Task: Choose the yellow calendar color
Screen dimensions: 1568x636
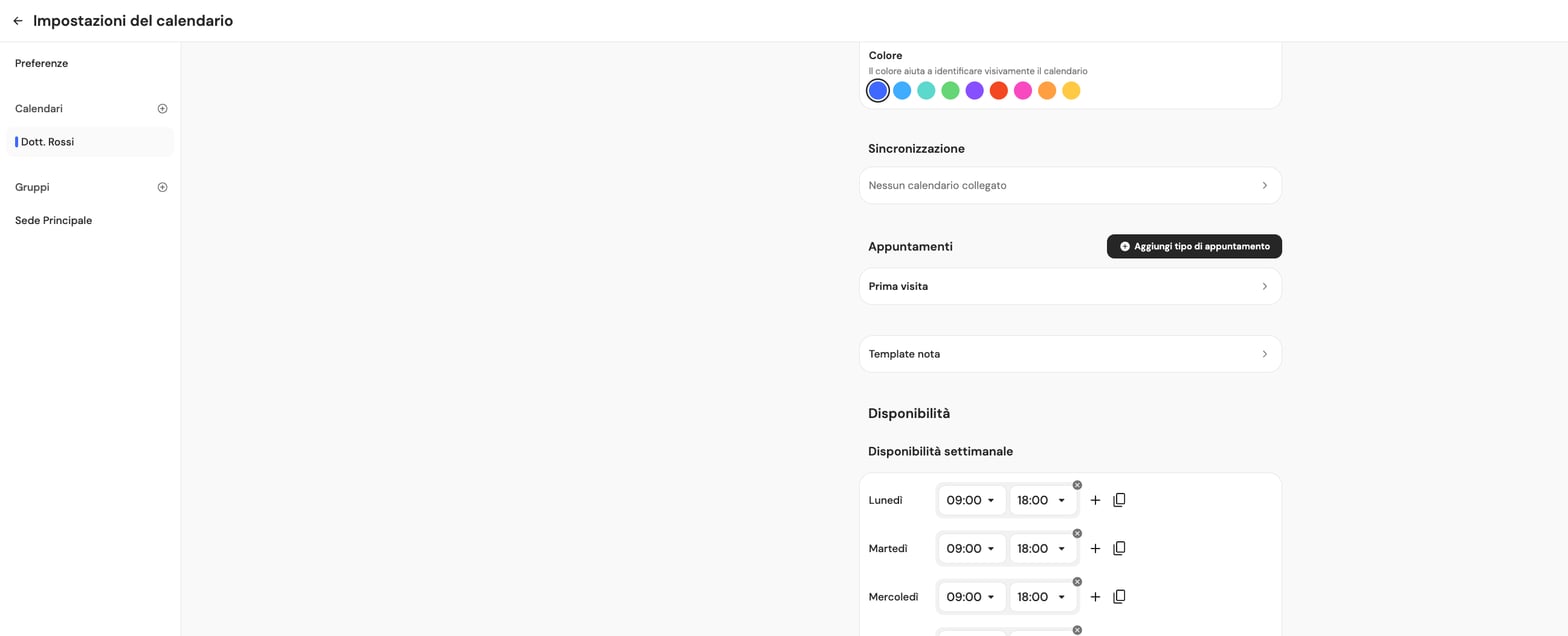Action: 1071,91
